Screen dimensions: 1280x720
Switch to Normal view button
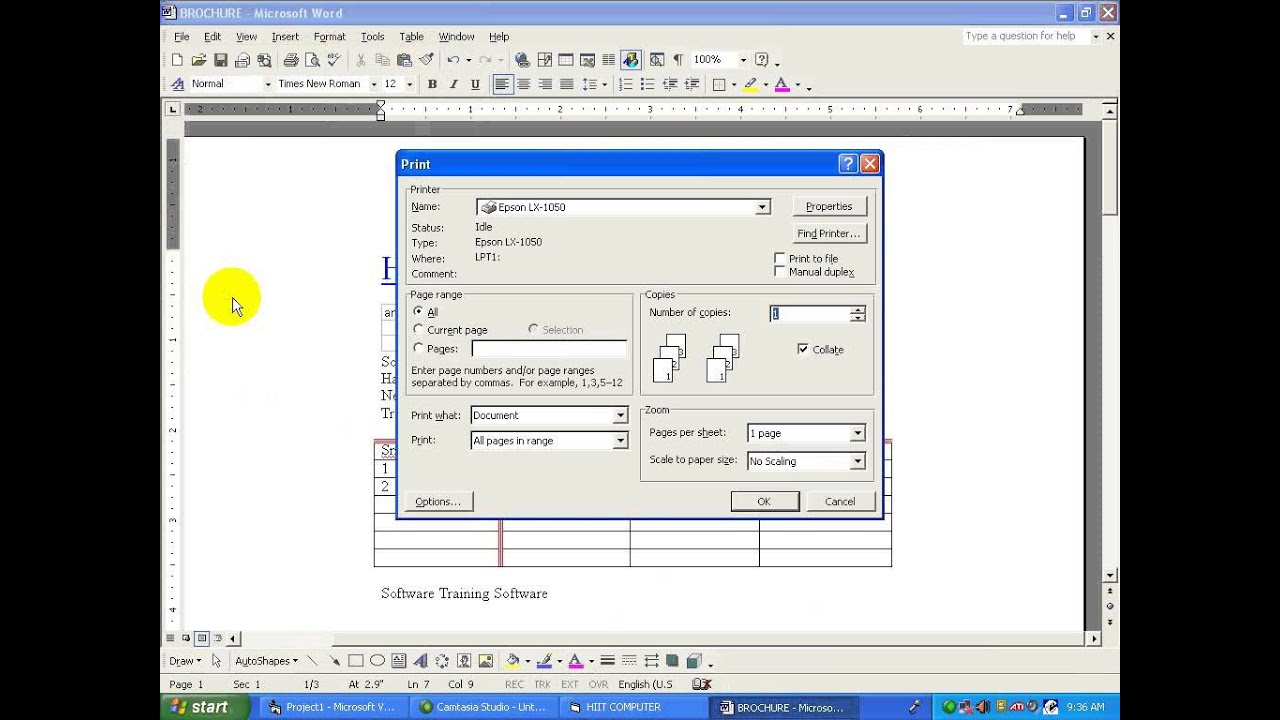coord(170,638)
